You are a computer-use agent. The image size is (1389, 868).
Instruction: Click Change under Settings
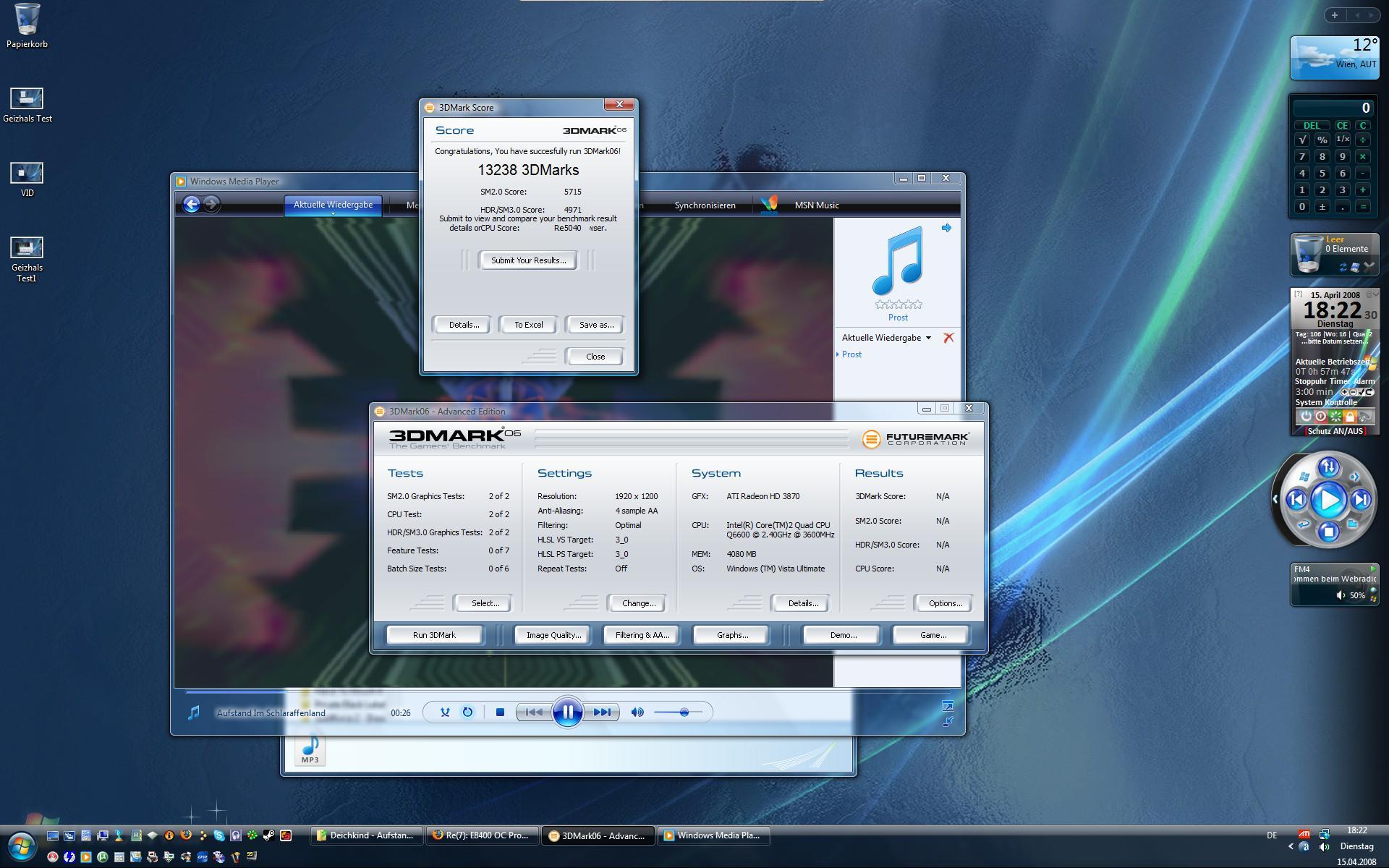639,603
